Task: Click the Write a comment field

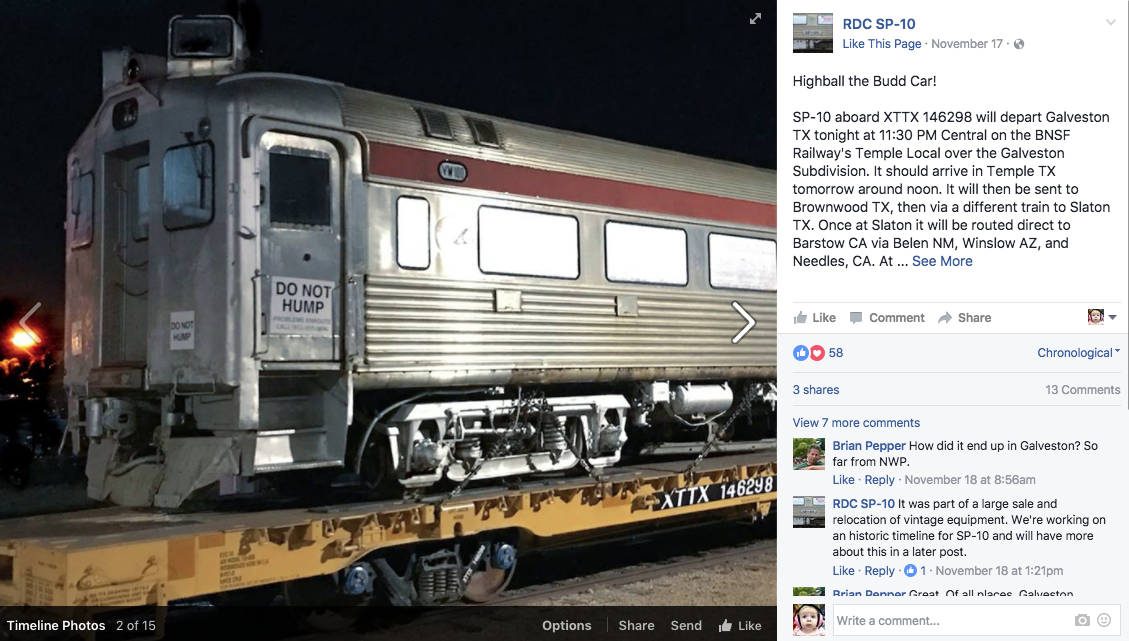Action: click(x=950, y=620)
